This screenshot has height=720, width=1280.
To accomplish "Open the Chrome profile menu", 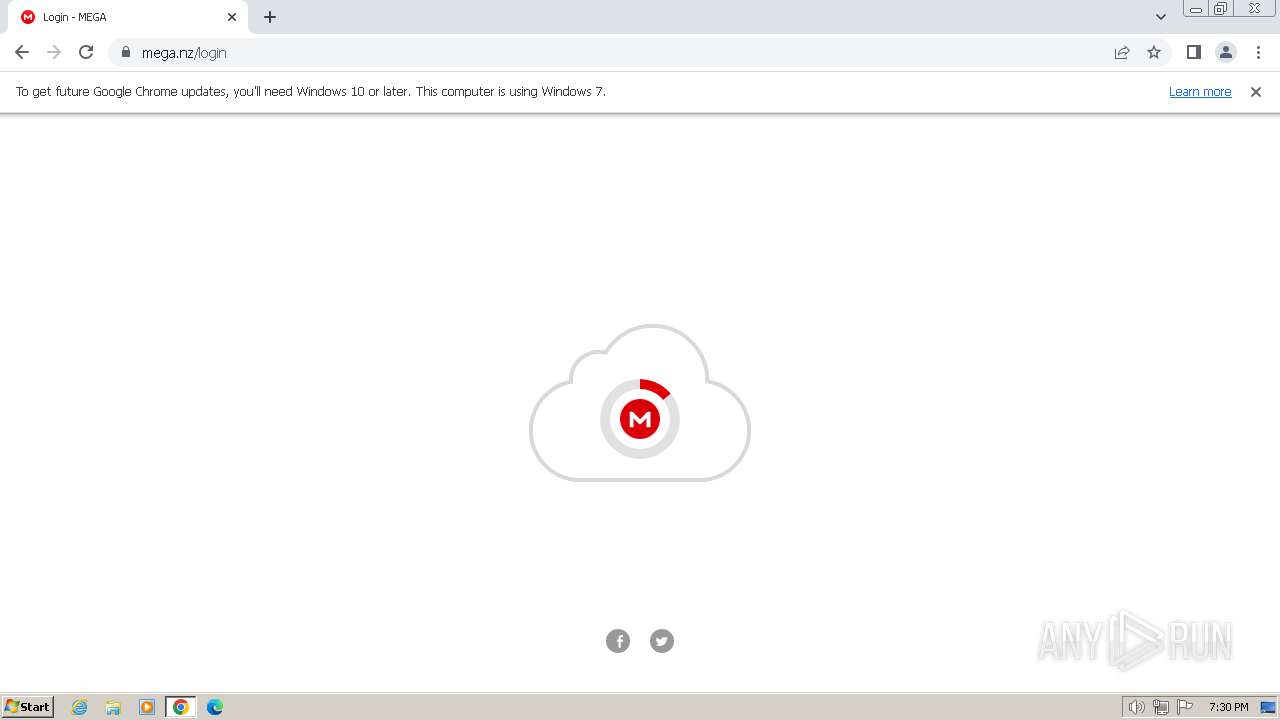I will pyautogui.click(x=1226, y=53).
